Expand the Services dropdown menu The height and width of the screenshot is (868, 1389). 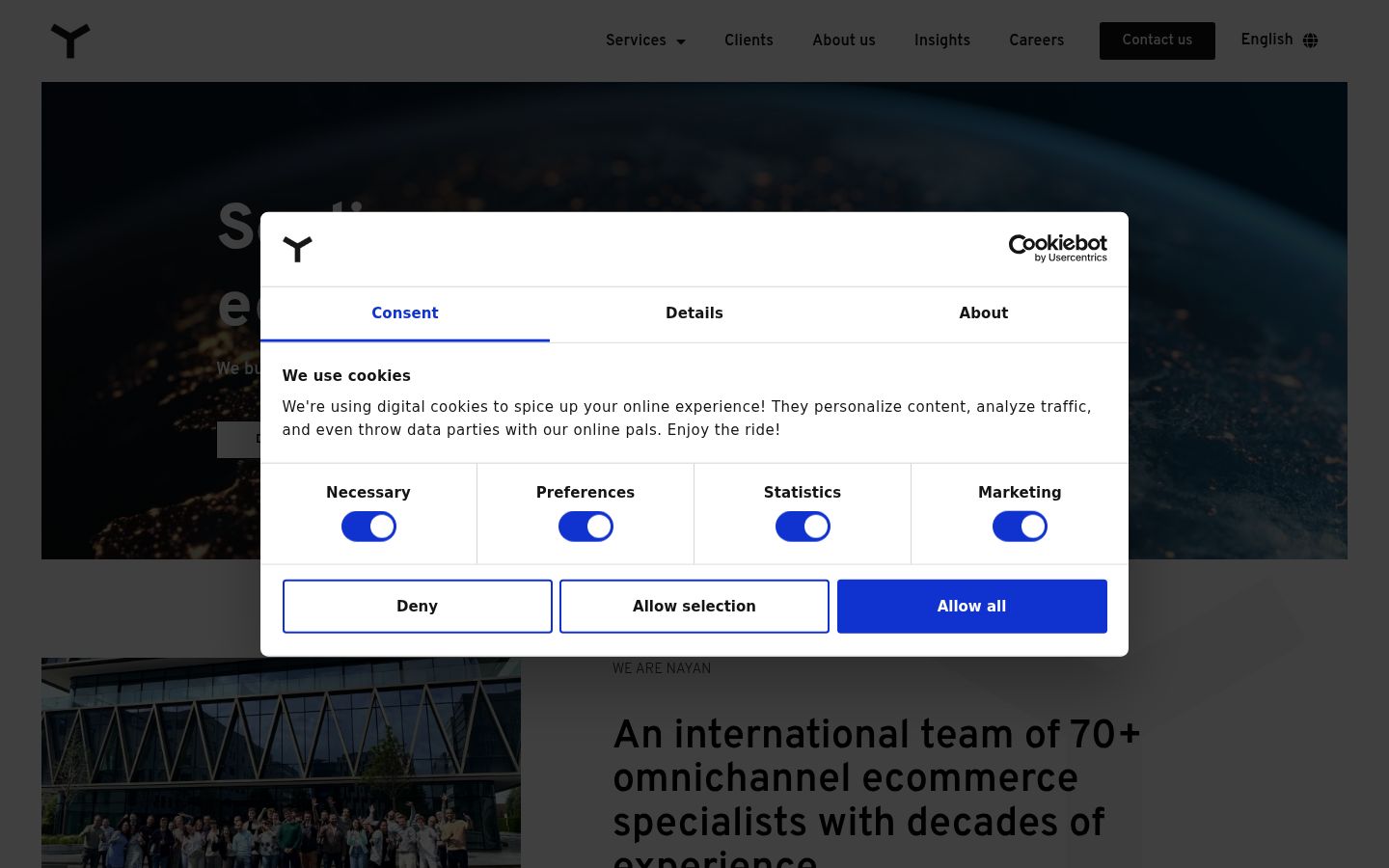(645, 41)
